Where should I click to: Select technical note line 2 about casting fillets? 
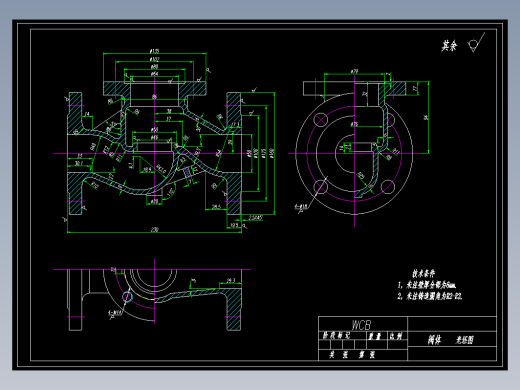(430, 296)
